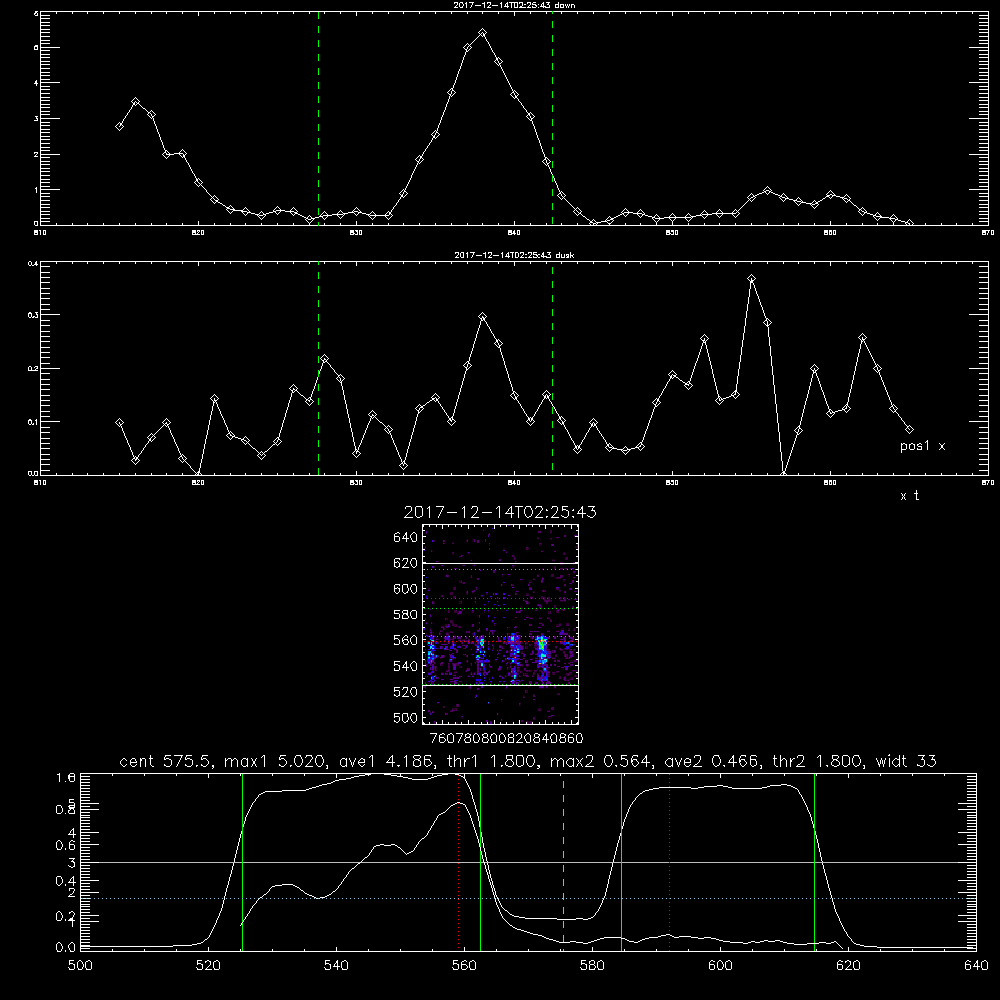Click the orange dashed center line in bottom plot
This screenshot has height=1000, width=1000.
(x=563, y=861)
